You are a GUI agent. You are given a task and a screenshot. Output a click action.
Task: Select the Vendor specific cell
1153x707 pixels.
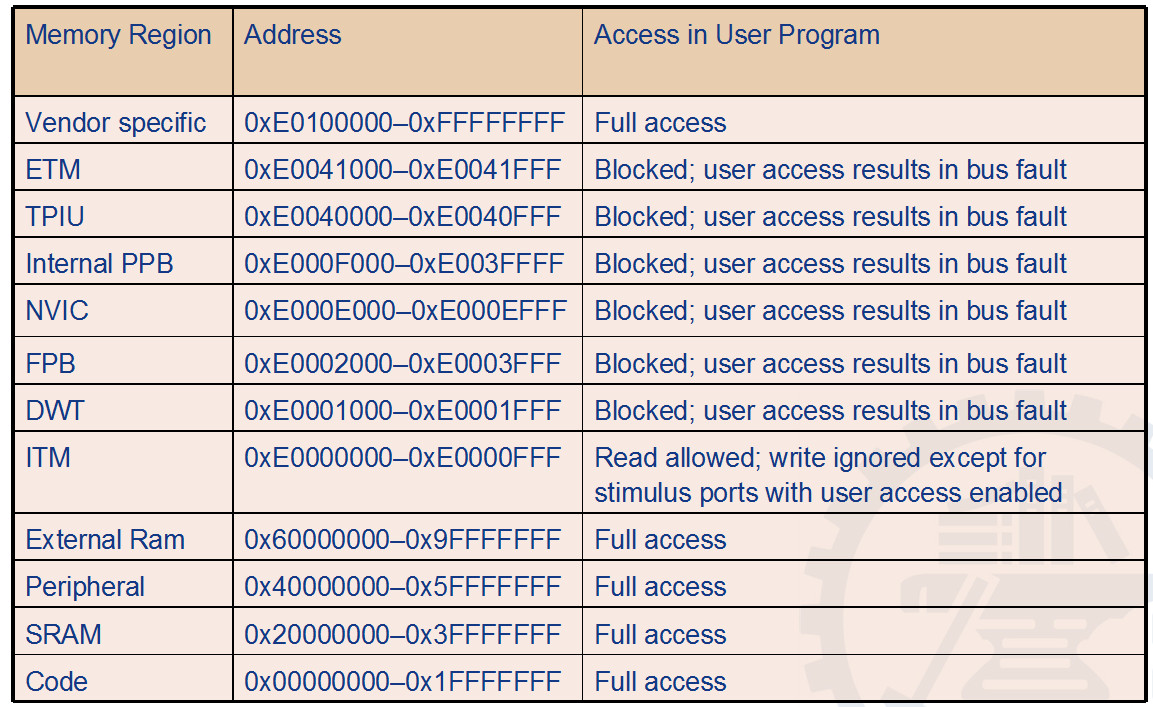116,123
